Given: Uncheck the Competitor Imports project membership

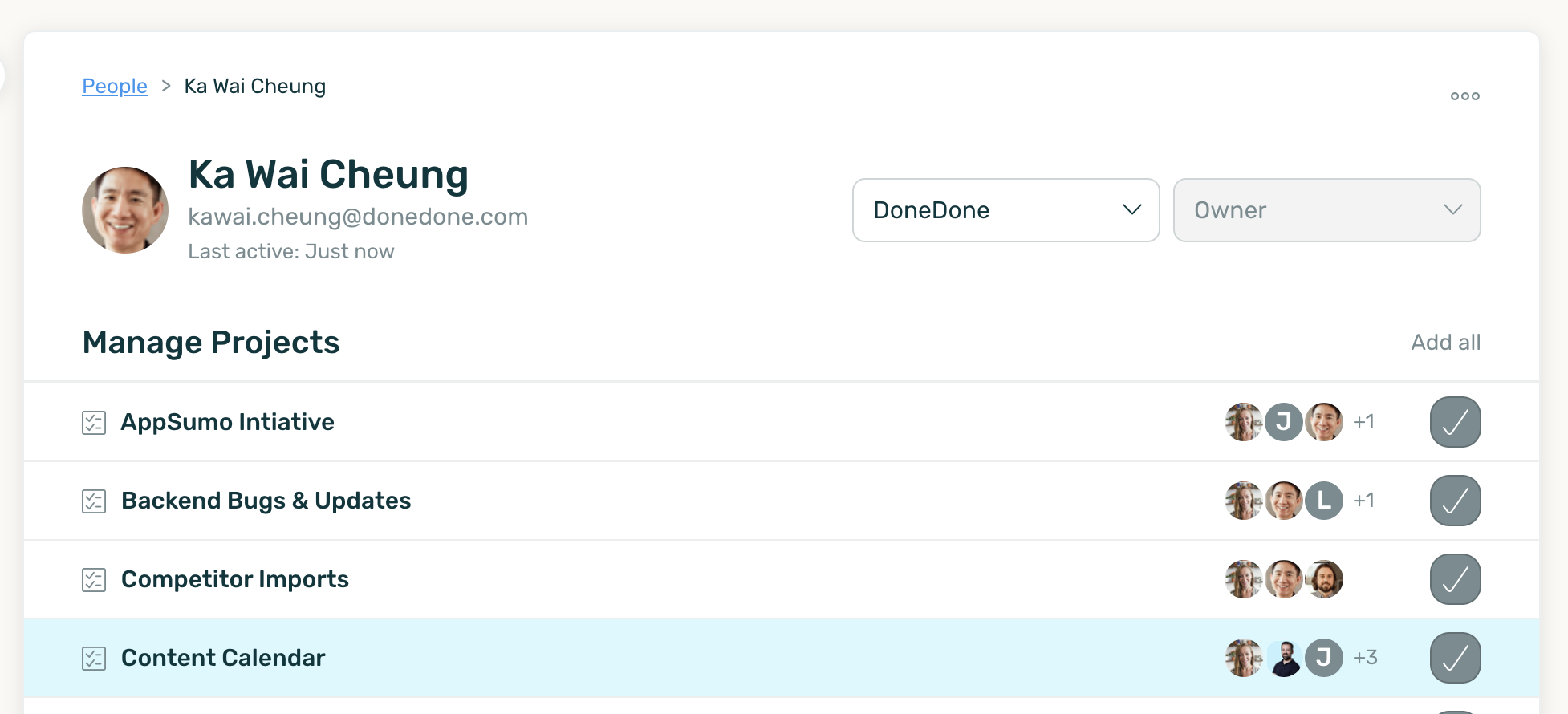Looking at the screenshot, I should 1456,579.
